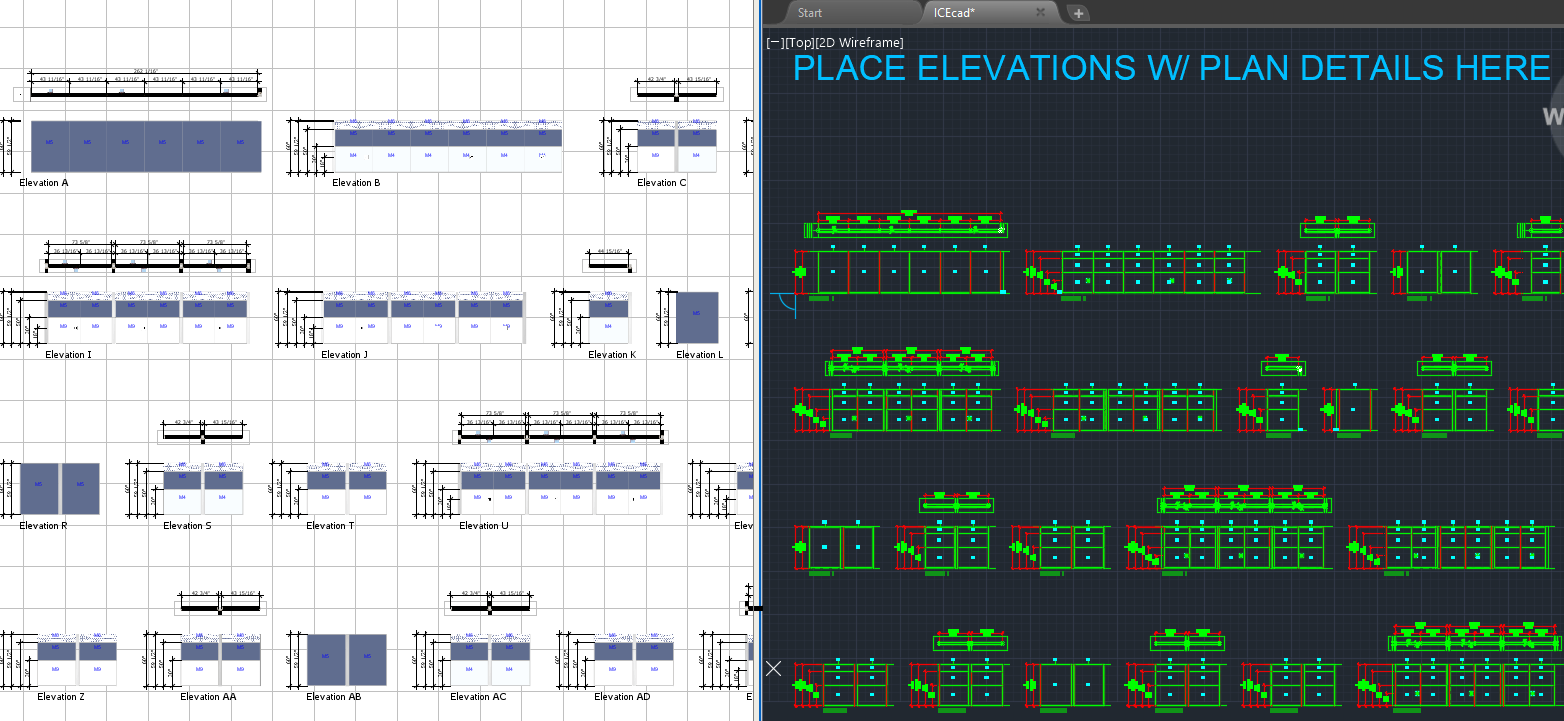Select the Elevation B panel drawing
Screen dimensions: 1564x721
[448, 146]
